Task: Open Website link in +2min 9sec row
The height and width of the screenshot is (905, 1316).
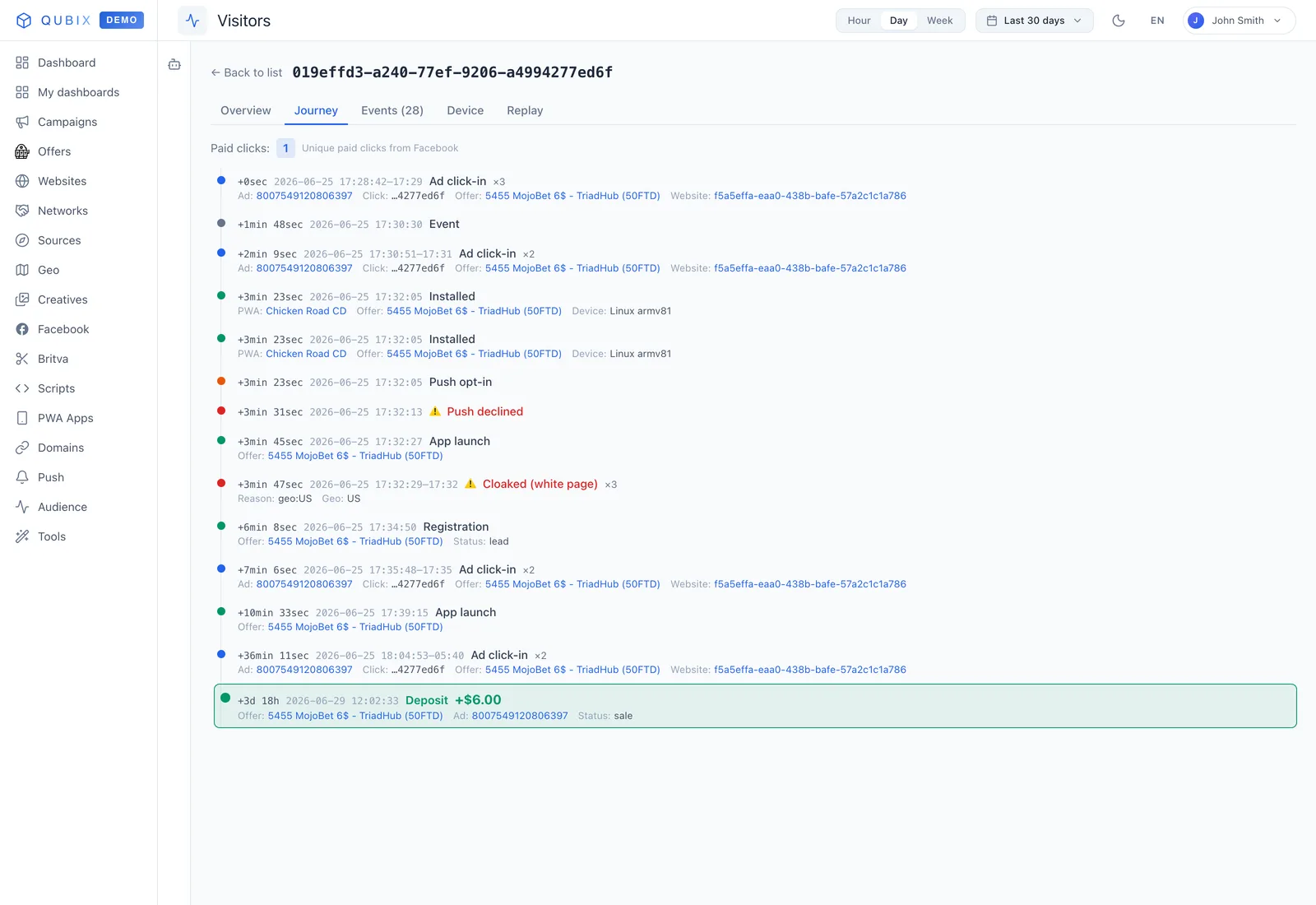Action: [x=810, y=268]
